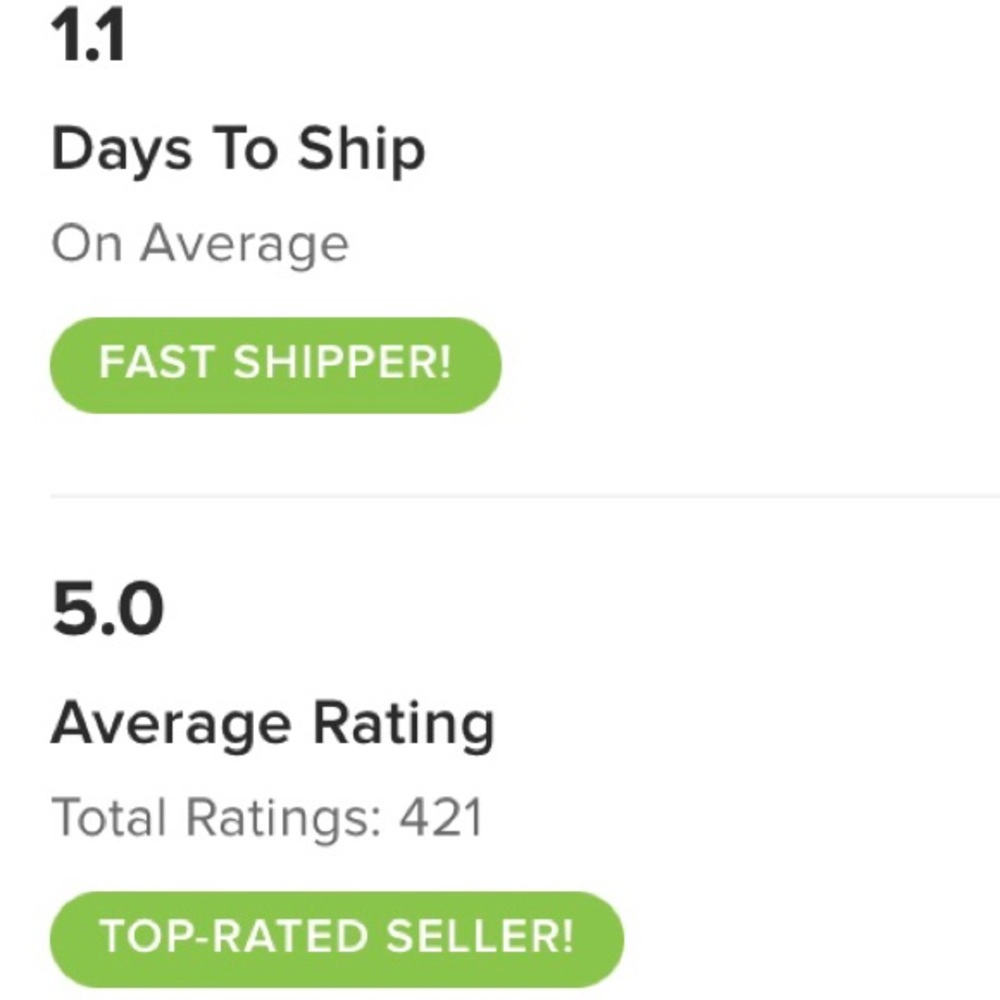1000x1000 pixels.
Task: Select the 1.1 days value
Action: [88, 40]
